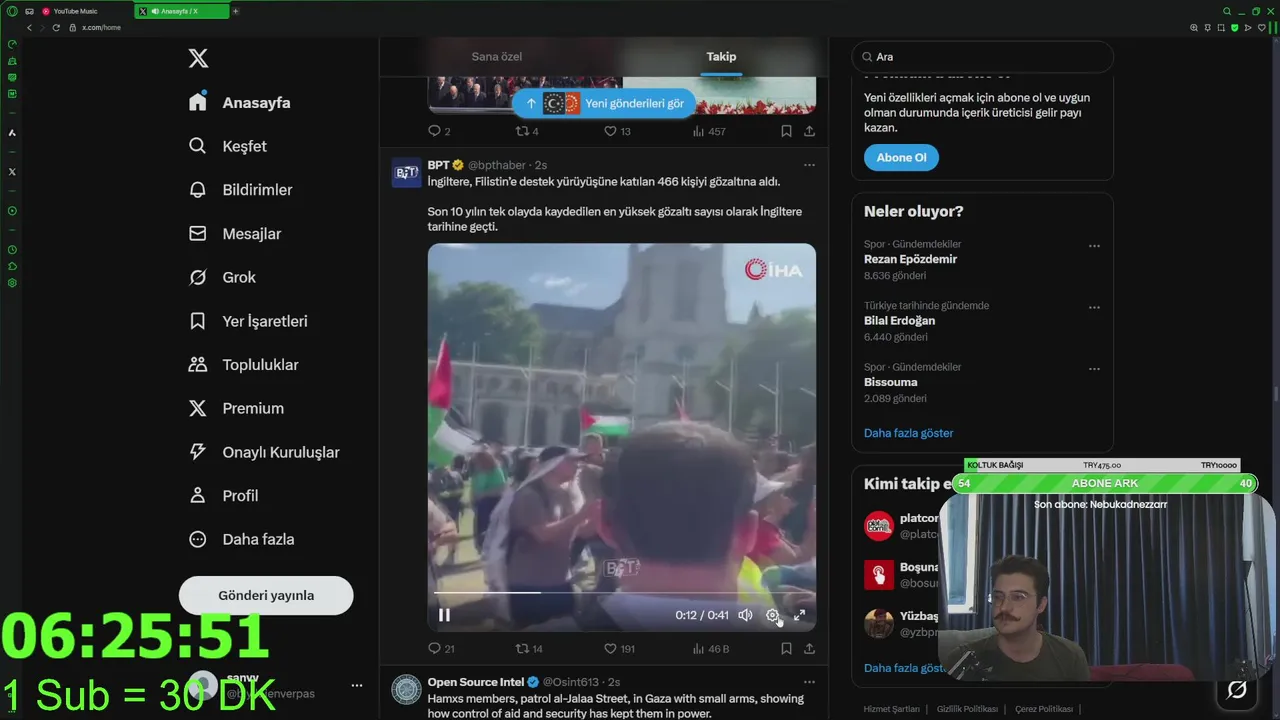Open options for Bissouma trend

1094,369
